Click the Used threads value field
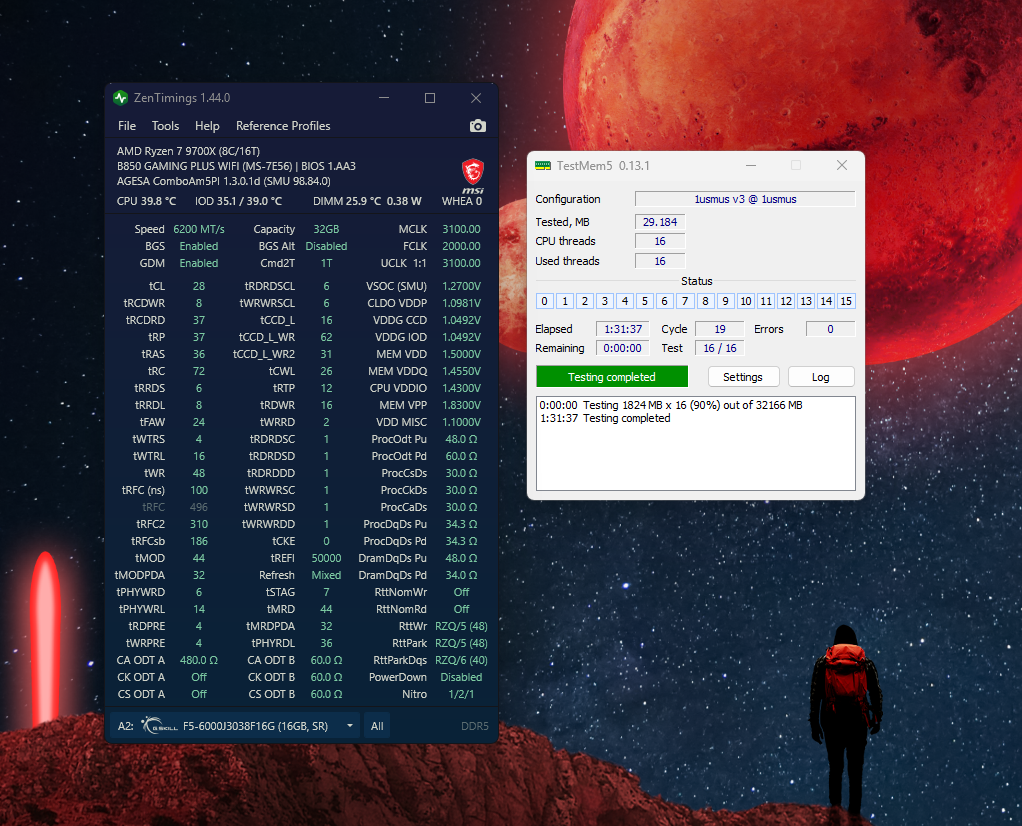The width and height of the screenshot is (1022, 826). tap(660, 261)
